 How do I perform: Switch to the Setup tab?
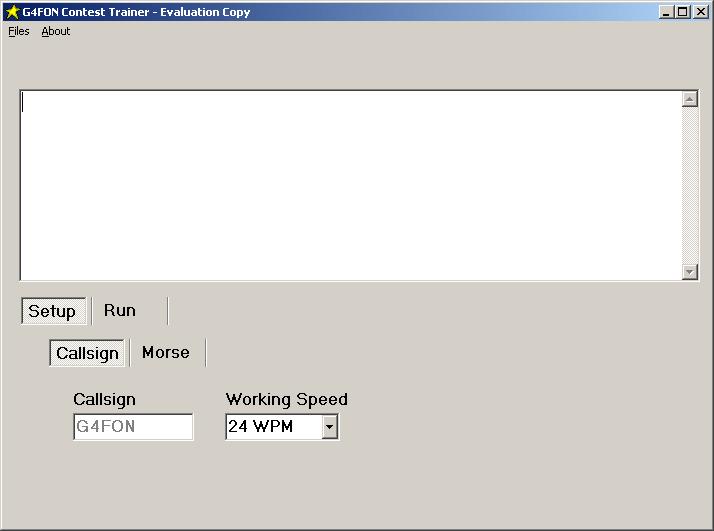click(x=53, y=311)
